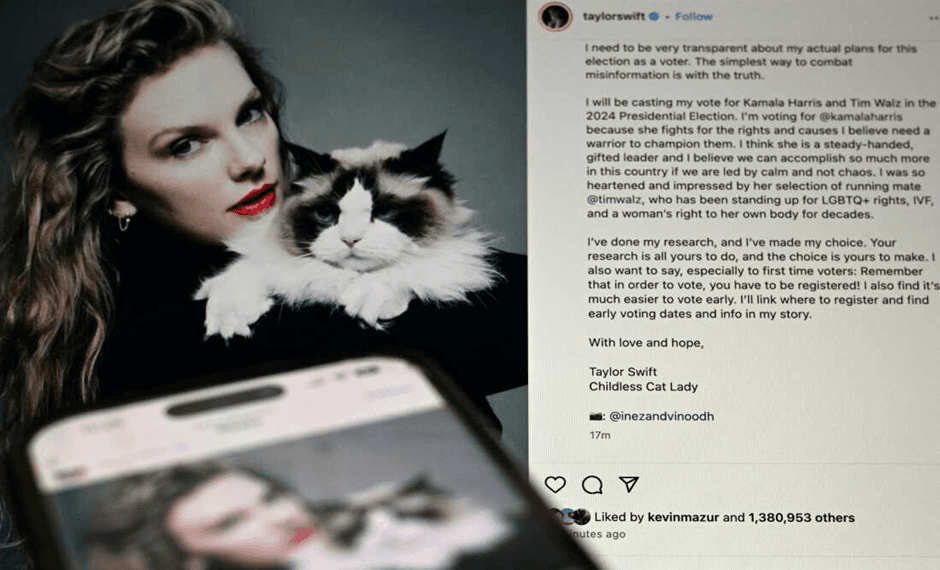Image resolution: width=940 pixels, height=570 pixels.
Task: Open the taylorswift username link
Action: pyautogui.click(x=613, y=17)
